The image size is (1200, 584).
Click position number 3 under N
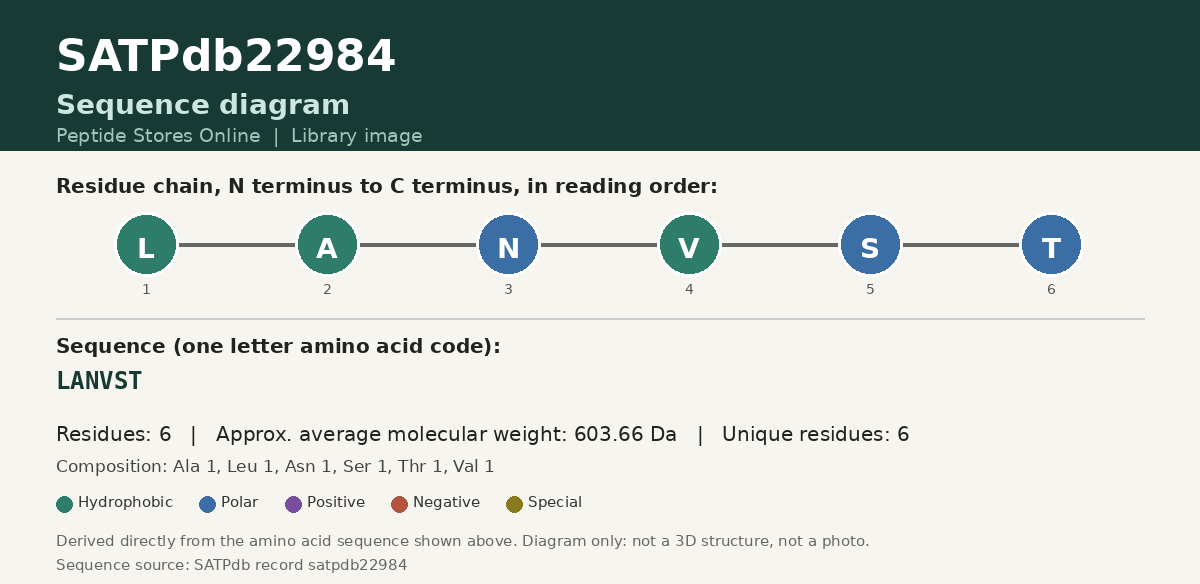[x=508, y=290]
